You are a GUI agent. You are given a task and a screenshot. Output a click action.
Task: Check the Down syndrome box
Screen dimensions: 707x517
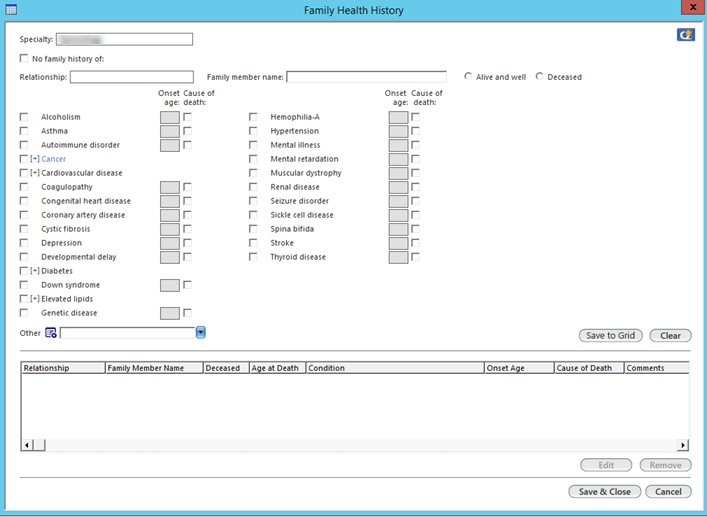pos(24,284)
